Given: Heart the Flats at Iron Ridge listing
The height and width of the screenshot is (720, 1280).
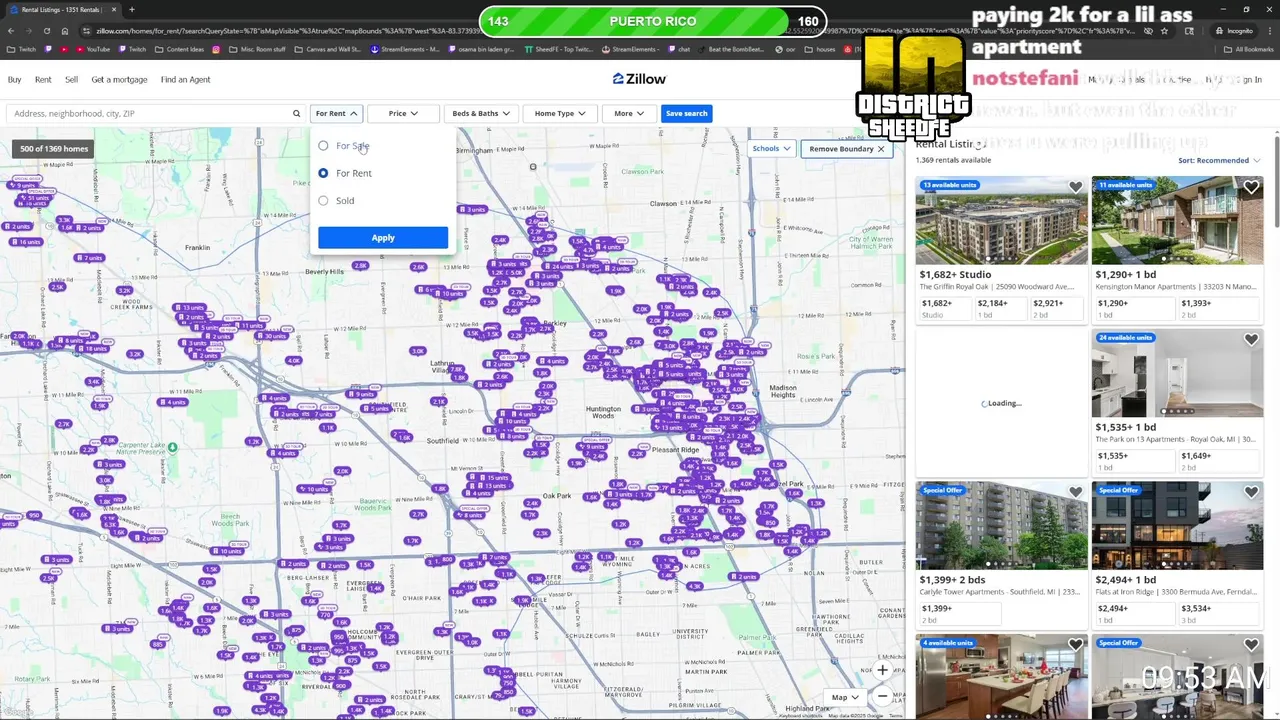Looking at the screenshot, I should pos(1251,492).
